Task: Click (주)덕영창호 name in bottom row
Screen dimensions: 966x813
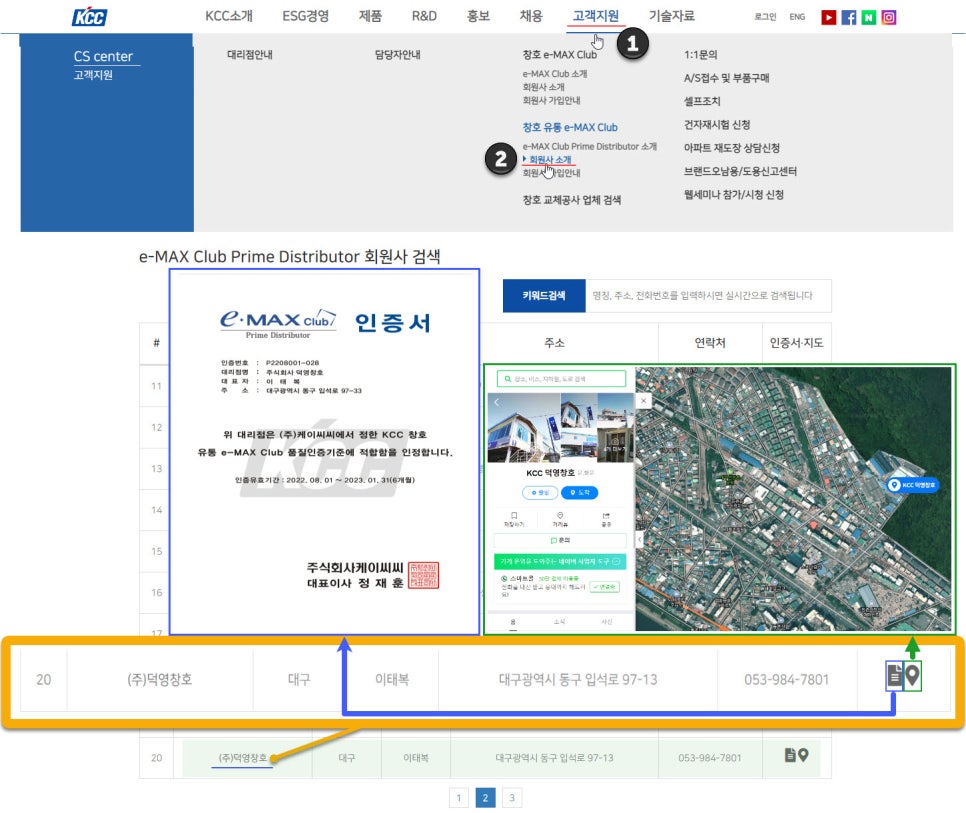Action: 243,758
